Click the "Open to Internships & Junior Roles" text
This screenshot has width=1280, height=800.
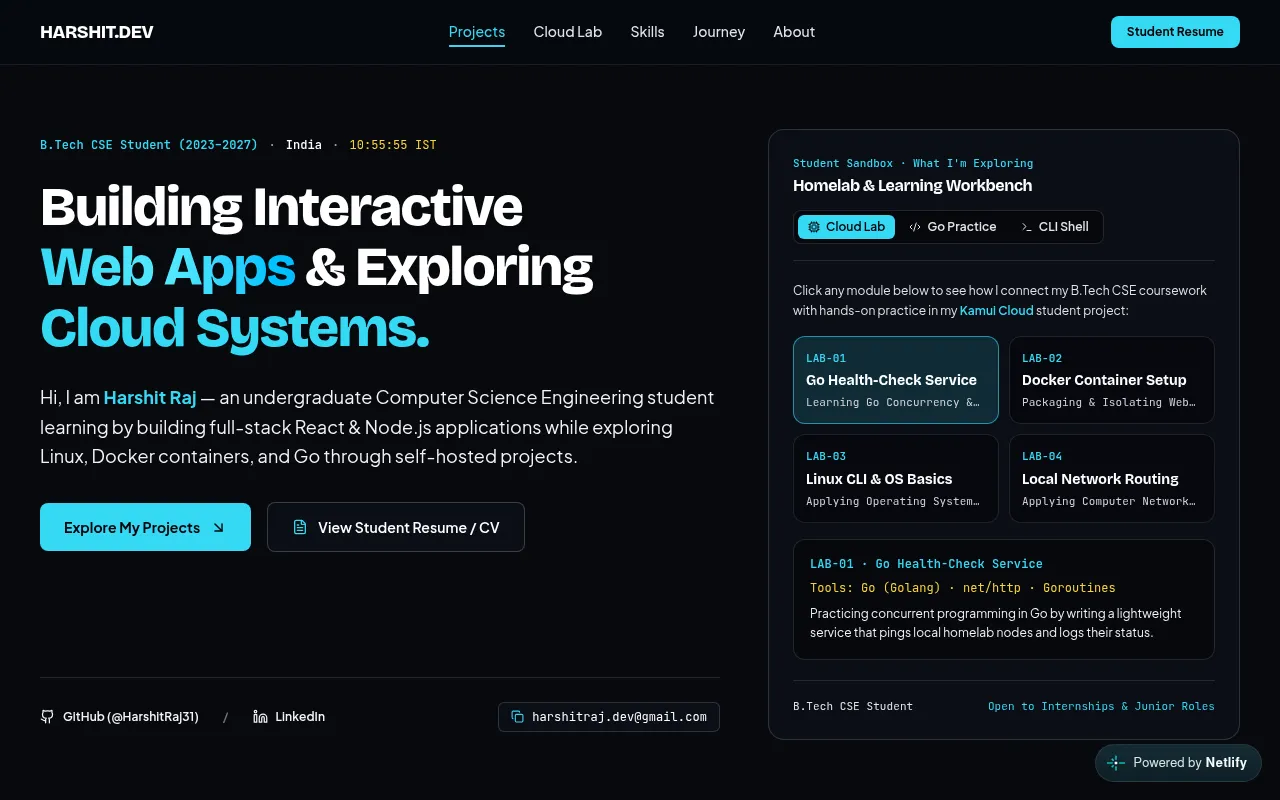(1101, 706)
